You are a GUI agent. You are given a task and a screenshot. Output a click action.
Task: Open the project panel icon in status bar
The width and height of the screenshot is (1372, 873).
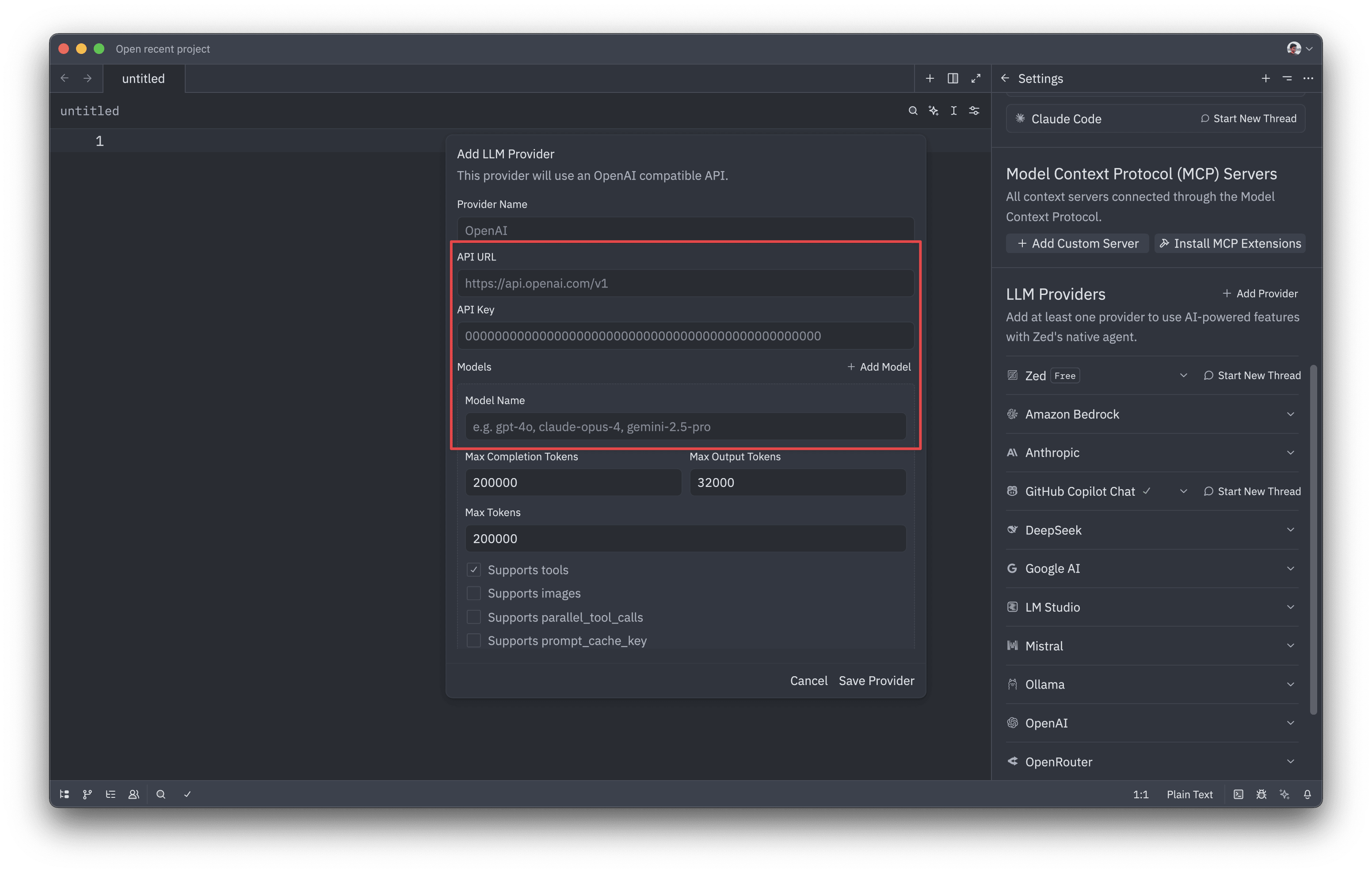65,794
